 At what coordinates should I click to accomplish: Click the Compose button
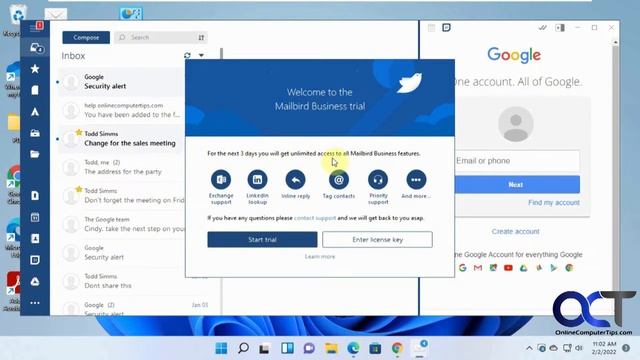(x=86, y=37)
